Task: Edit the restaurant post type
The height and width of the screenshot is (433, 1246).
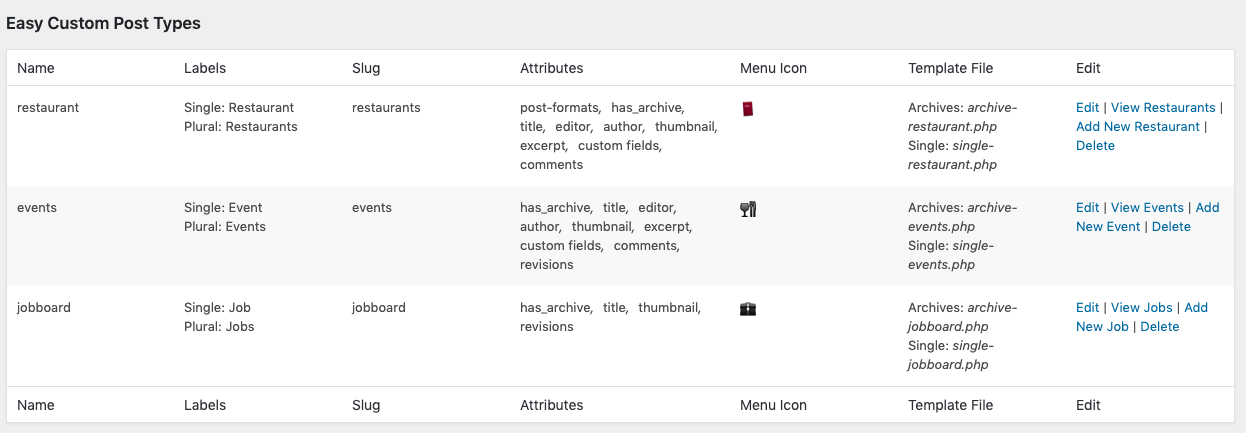Action: click(x=1087, y=107)
